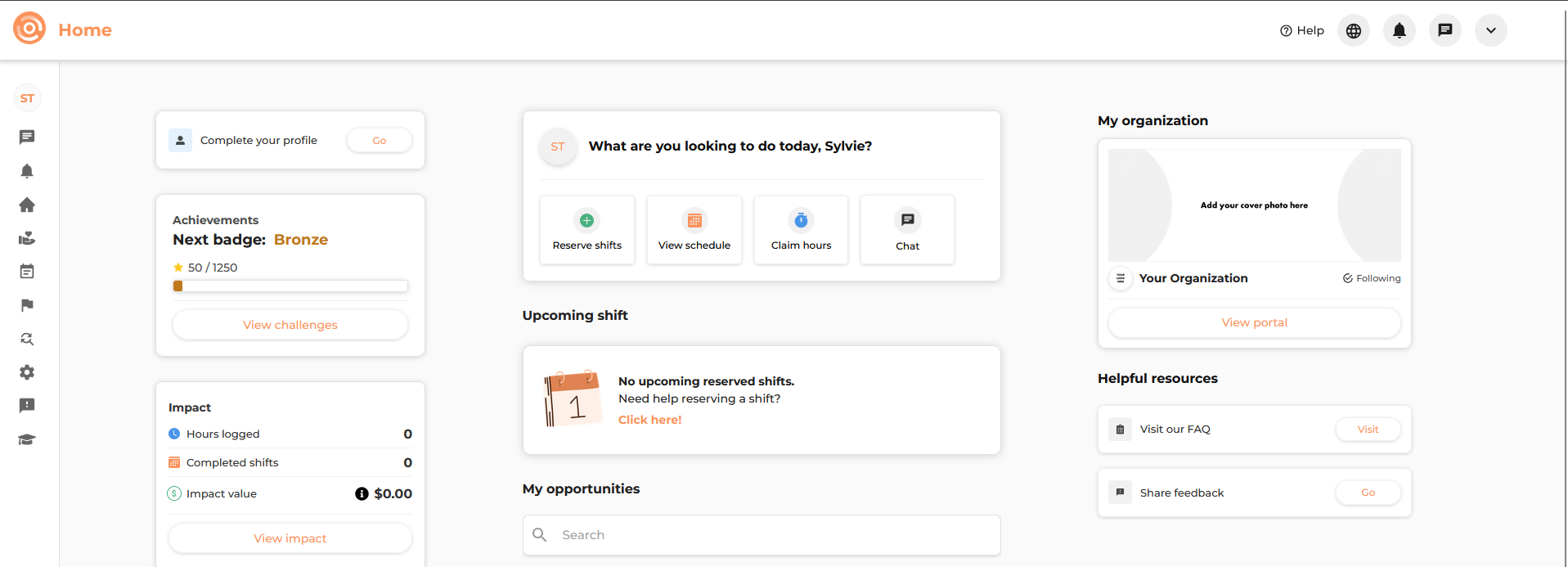
Task: Click the globe language icon in header
Action: coord(1354,30)
